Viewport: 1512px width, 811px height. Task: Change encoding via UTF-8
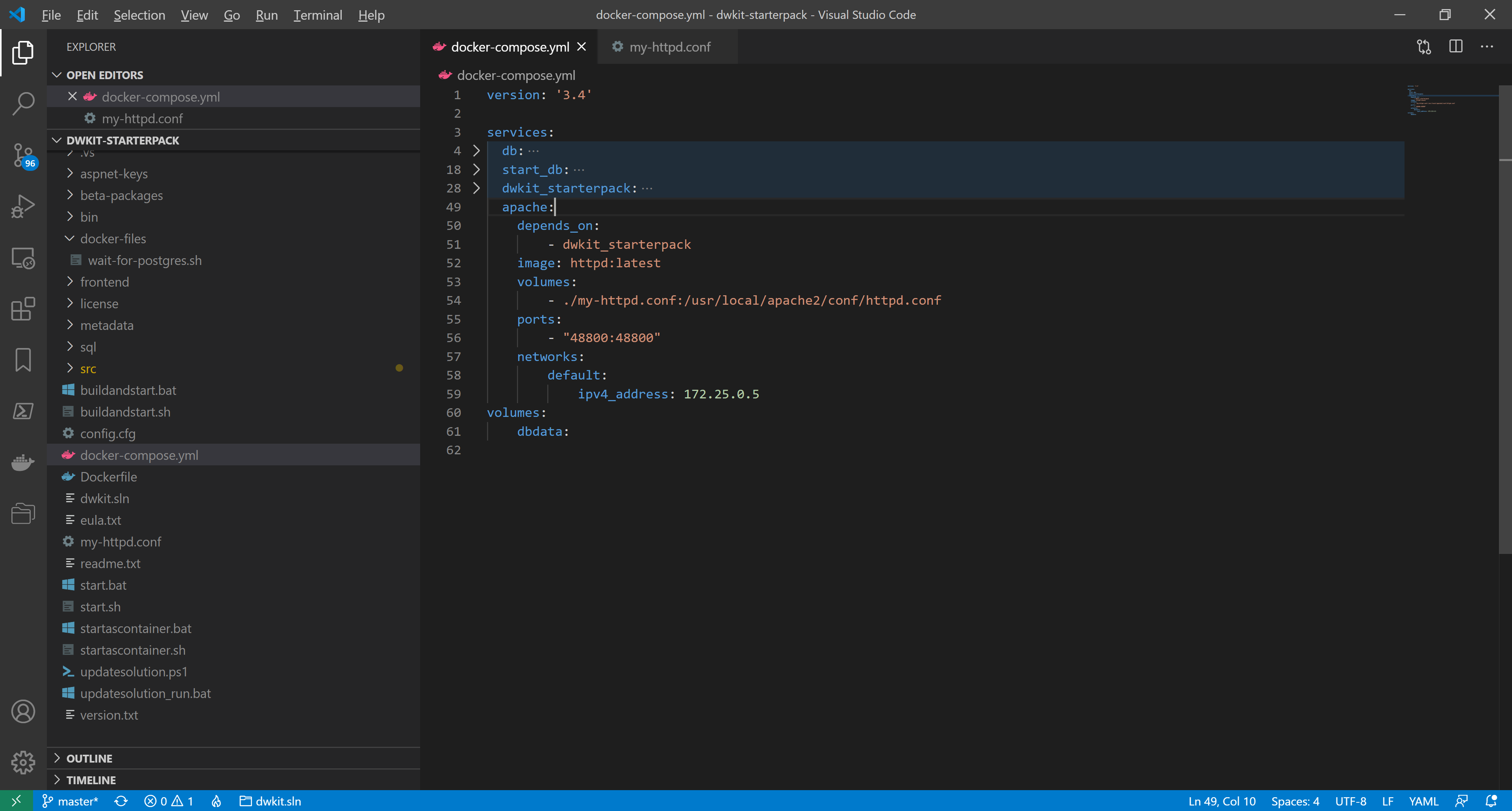[x=1350, y=801]
